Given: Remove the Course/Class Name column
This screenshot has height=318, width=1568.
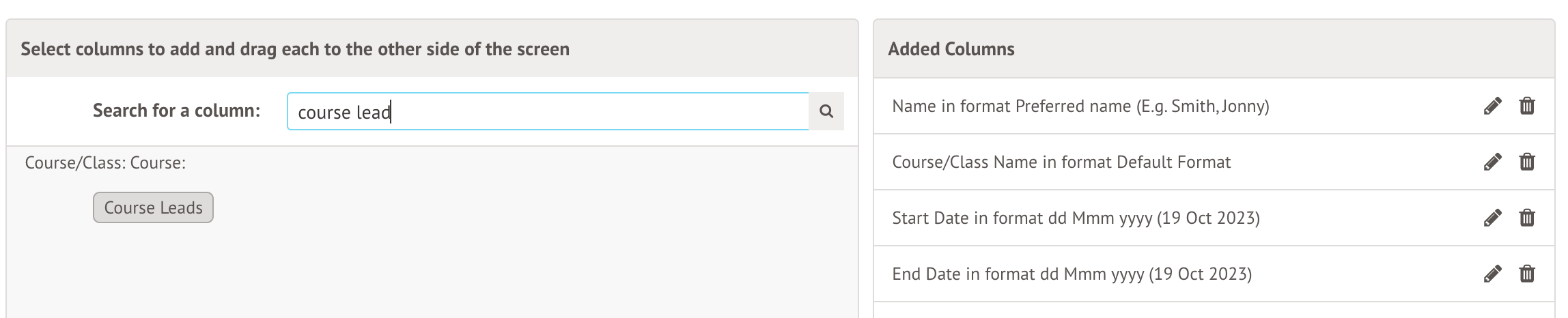Looking at the screenshot, I should 1527,162.
